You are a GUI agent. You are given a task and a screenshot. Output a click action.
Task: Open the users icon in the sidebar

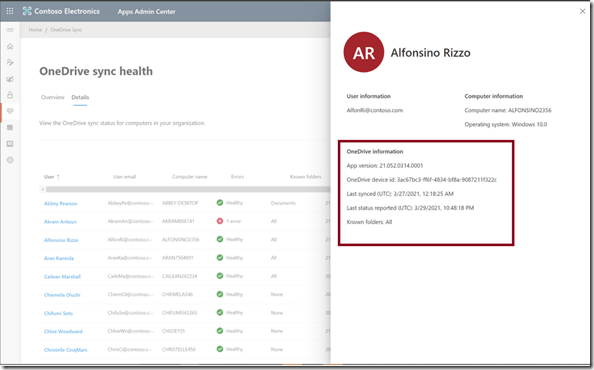pyautogui.click(x=10, y=62)
